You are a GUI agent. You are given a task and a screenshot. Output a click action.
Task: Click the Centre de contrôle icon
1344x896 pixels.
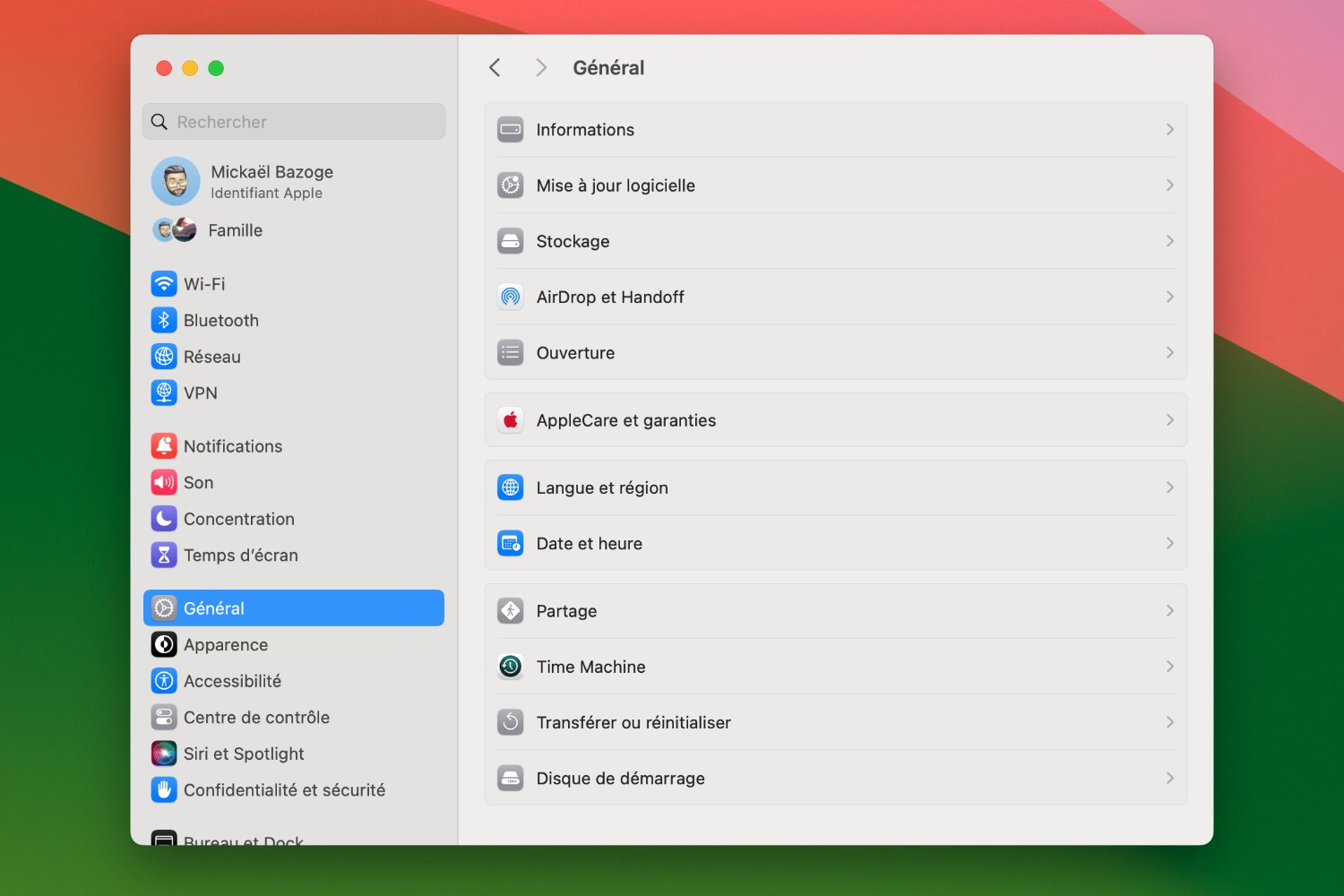(164, 717)
